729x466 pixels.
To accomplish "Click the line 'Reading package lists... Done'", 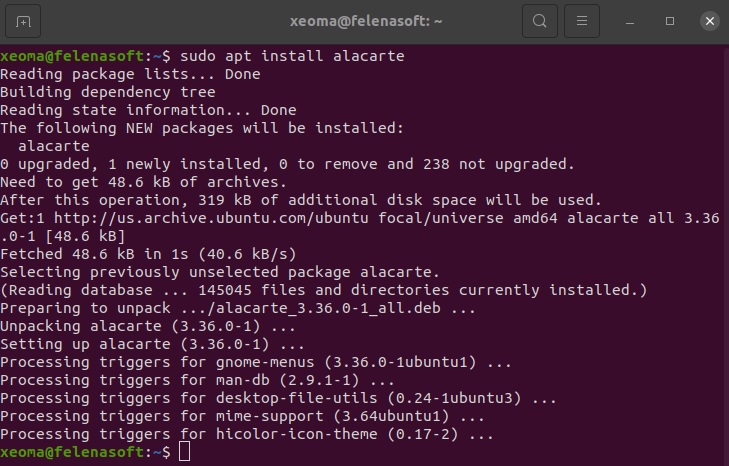I will coord(130,74).
